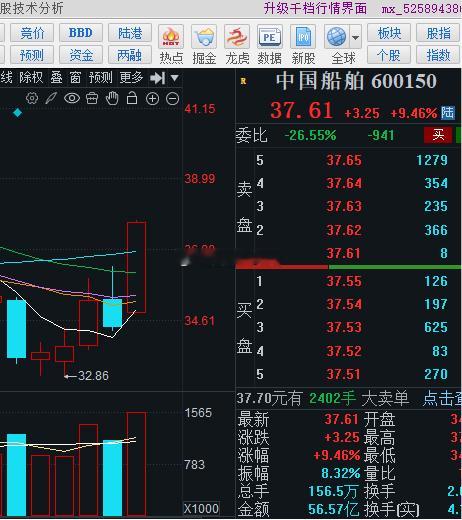Screen dimensions: 462x520
Task: Click the 陆 badge next to price change
Action: pyautogui.click(x=448, y=113)
